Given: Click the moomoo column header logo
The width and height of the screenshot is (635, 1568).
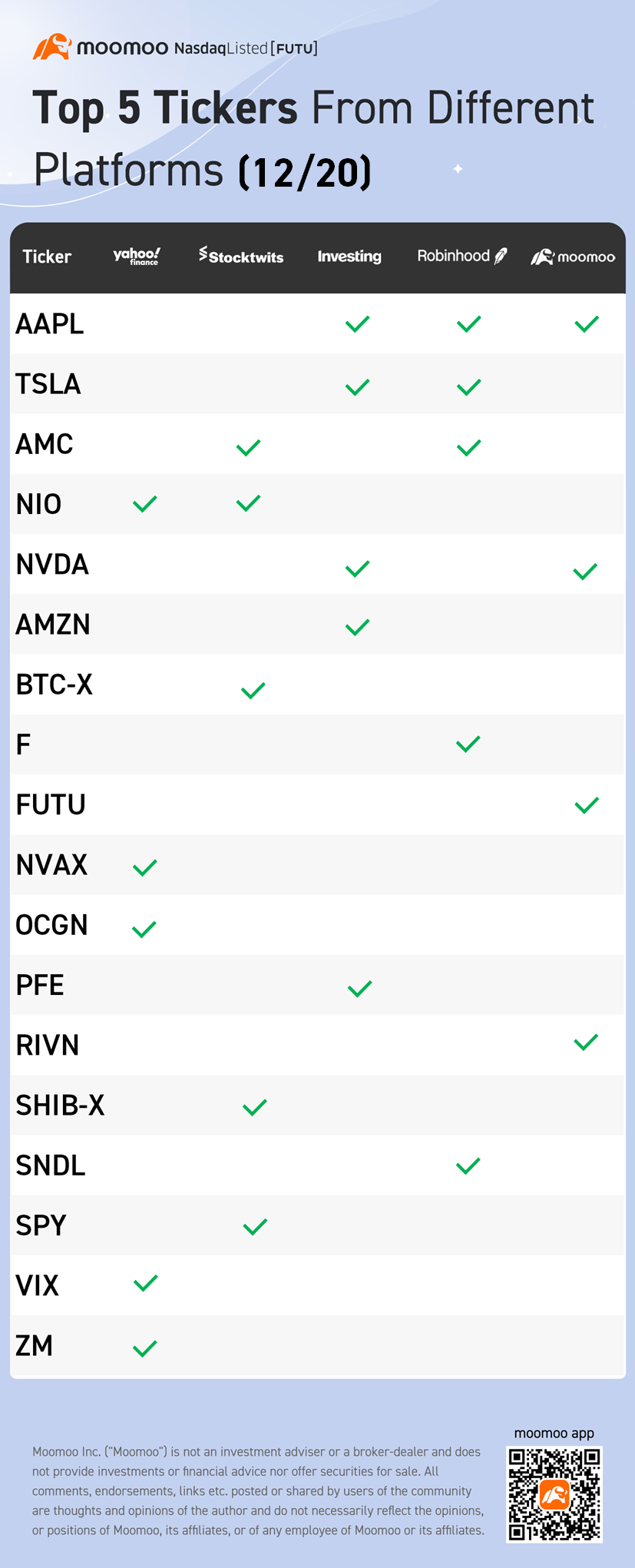Looking at the screenshot, I should click(x=573, y=257).
